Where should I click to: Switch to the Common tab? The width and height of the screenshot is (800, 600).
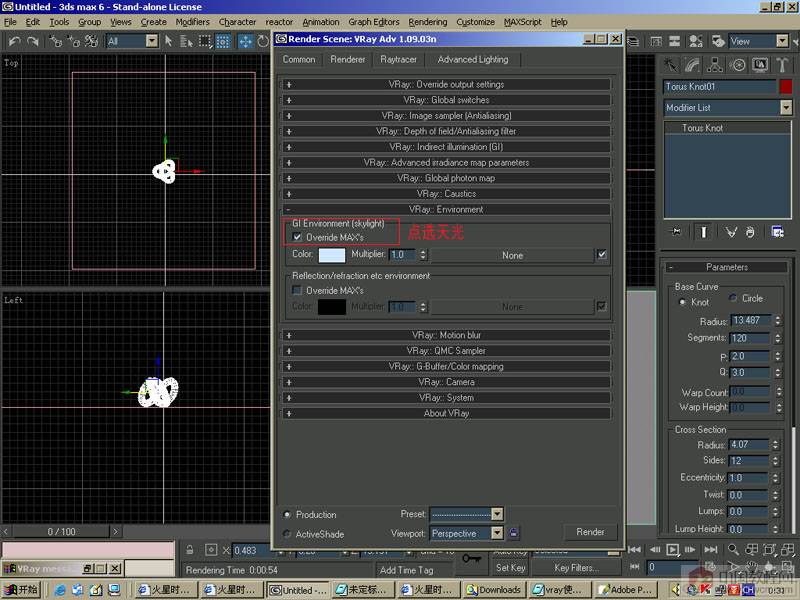point(299,59)
